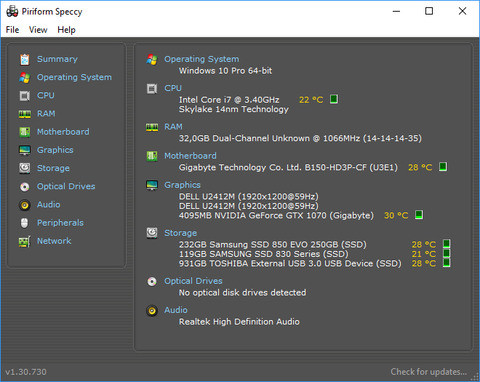This screenshot has width=480, height=382.
Task: Click the text Windows 10 Pro 64-bit
Action: click(x=225, y=71)
